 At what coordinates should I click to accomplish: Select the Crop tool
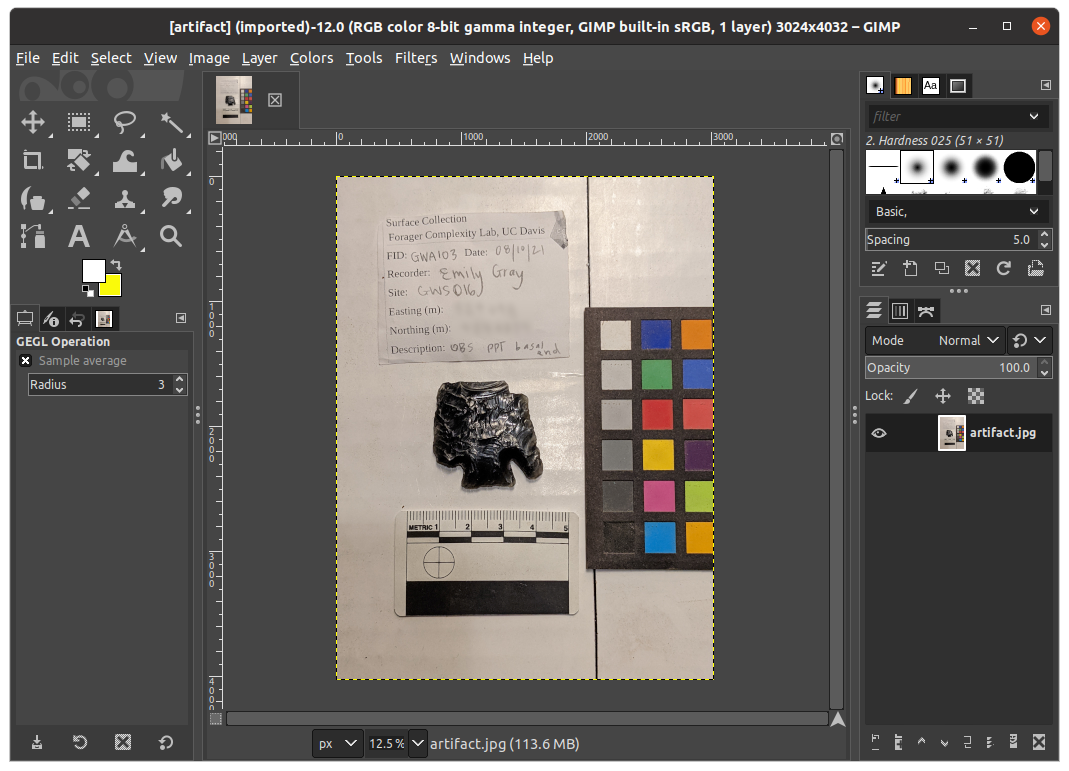(x=33, y=161)
